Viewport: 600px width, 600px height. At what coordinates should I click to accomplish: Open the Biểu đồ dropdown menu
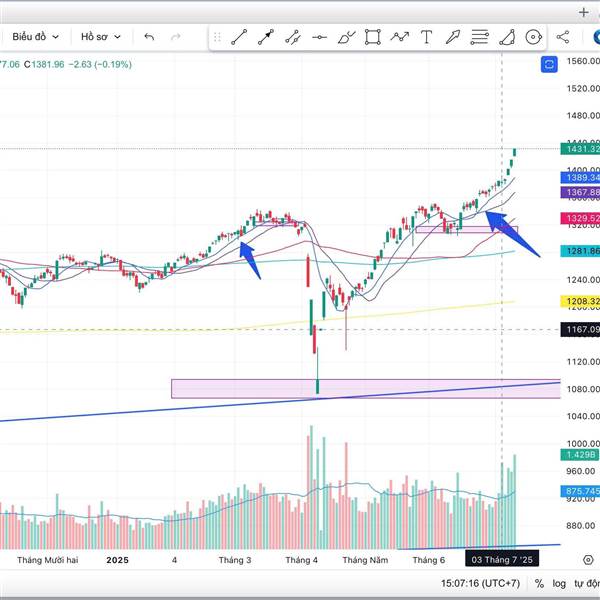[x=35, y=37]
